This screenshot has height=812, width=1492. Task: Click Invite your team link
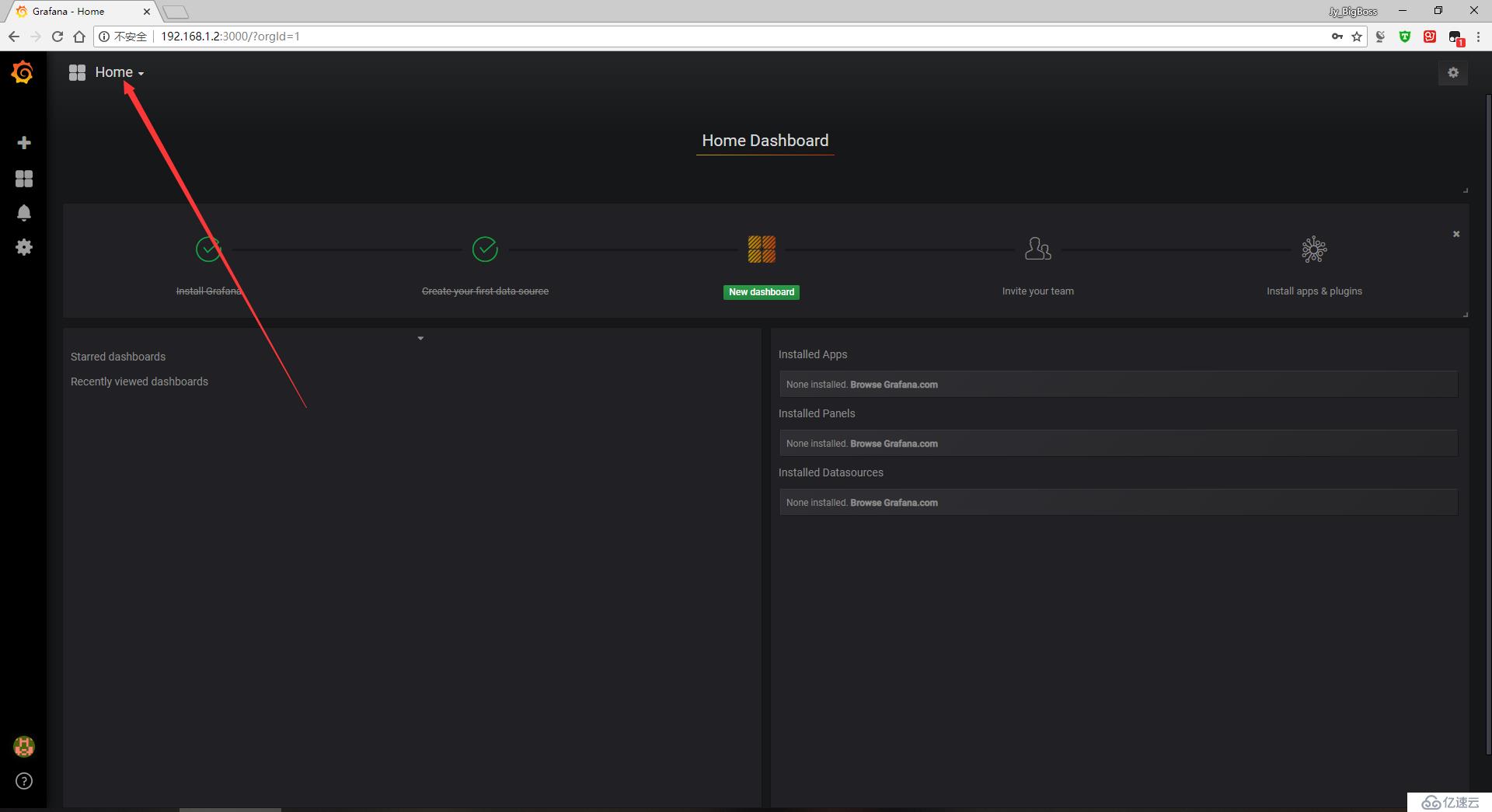[x=1038, y=291]
